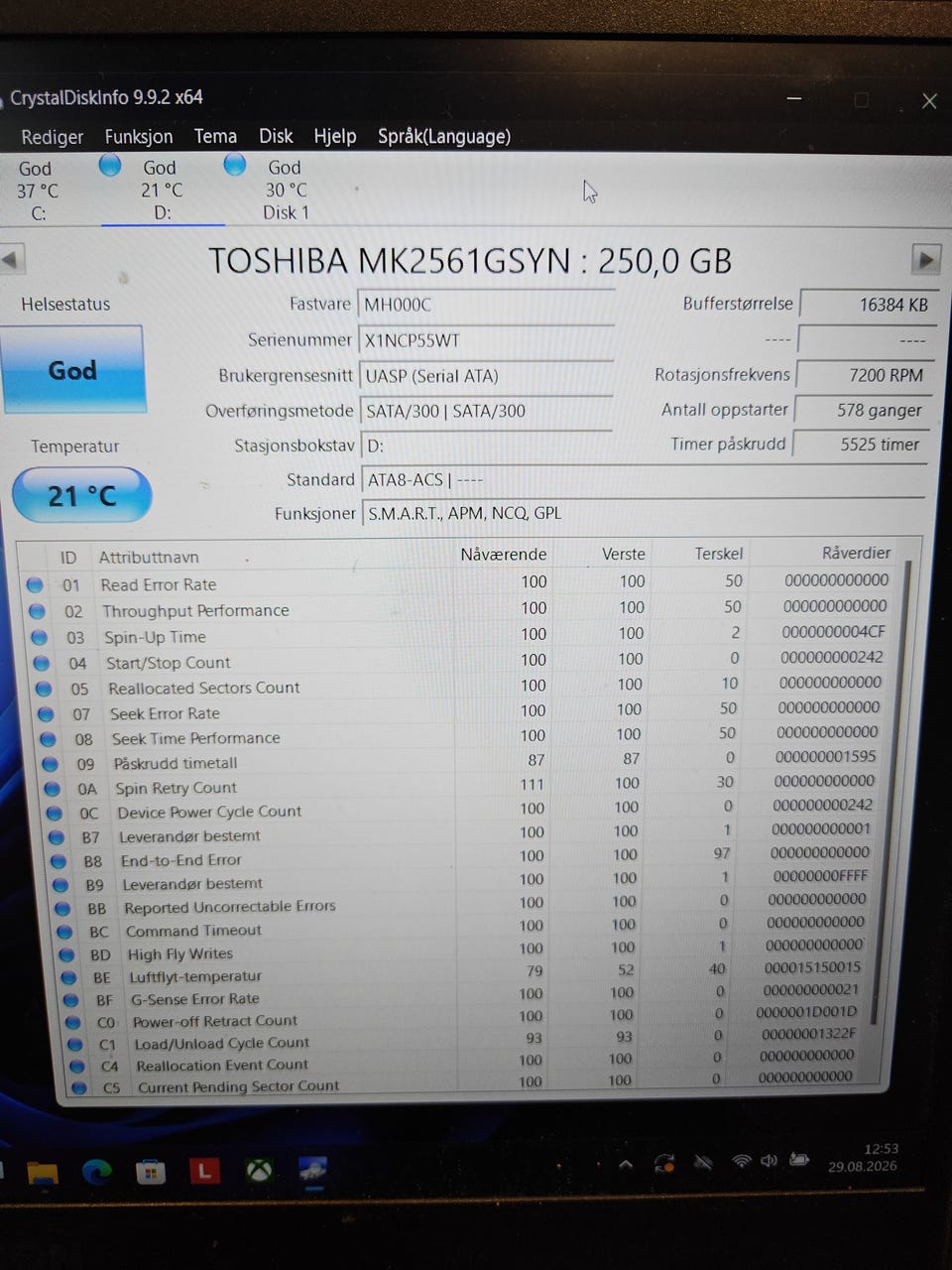Open the Funksjon menu

click(x=139, y=137)
